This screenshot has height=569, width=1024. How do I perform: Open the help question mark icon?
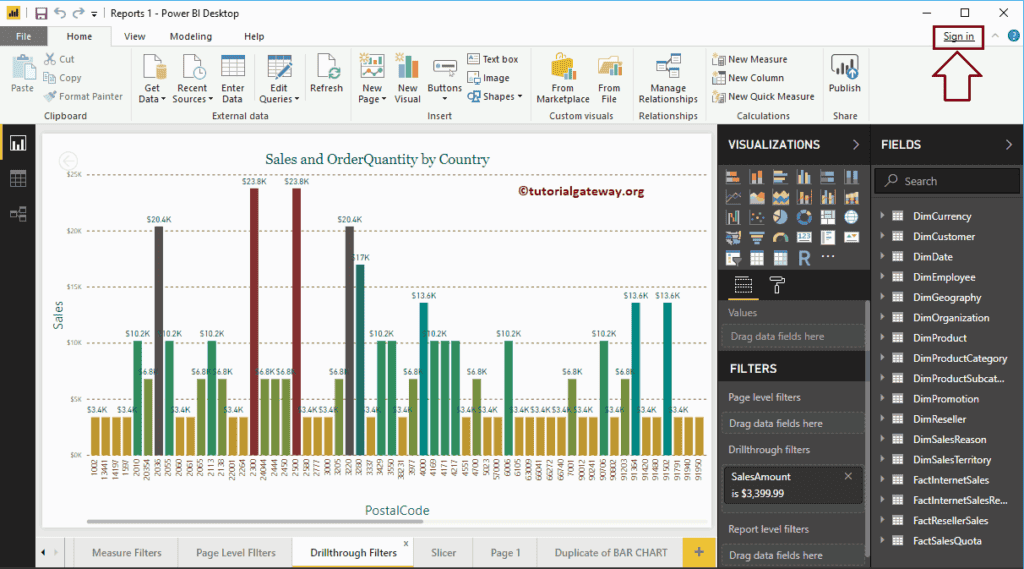pyautogui.click(x=1014, y=36)
